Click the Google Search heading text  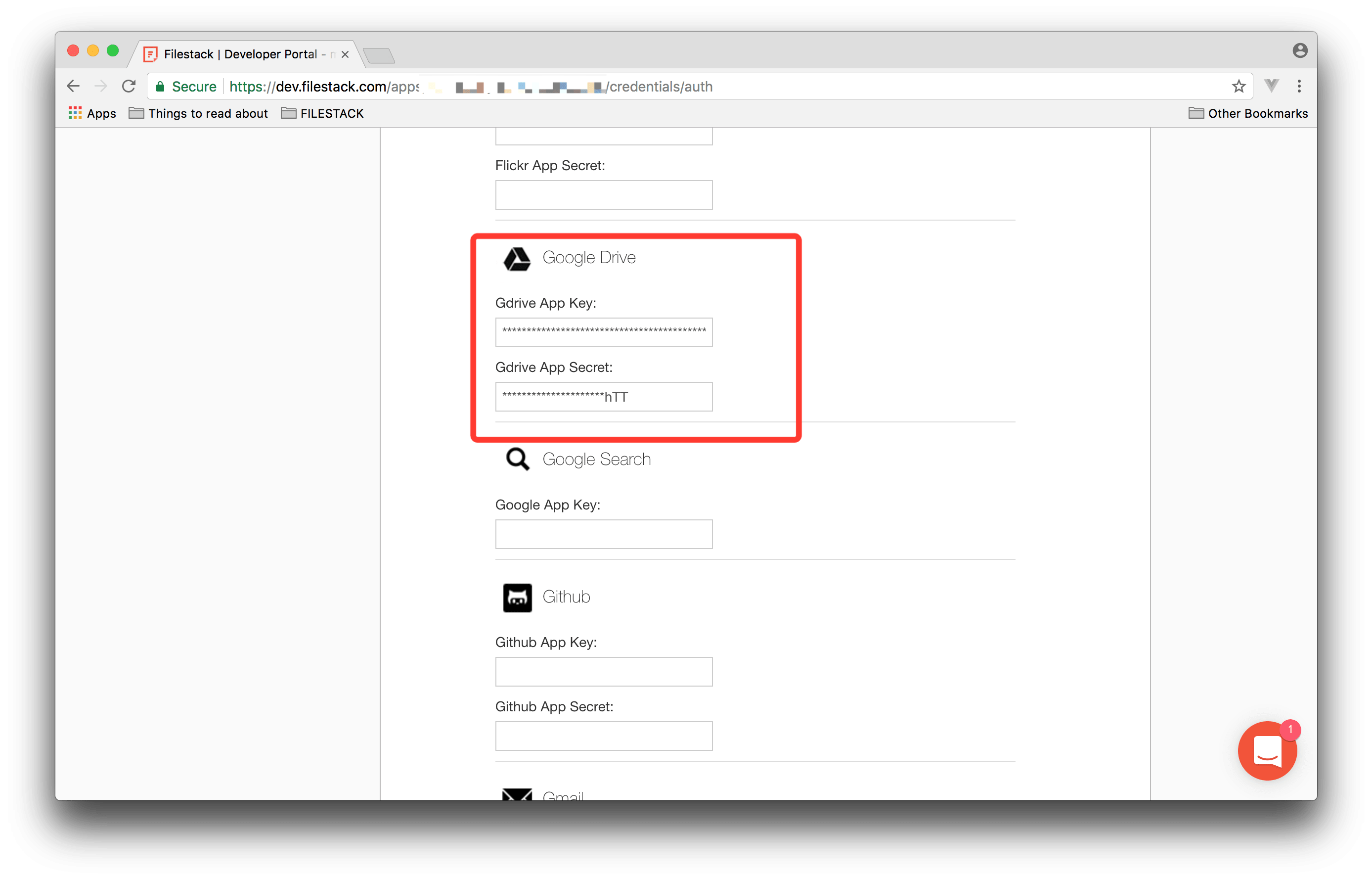pyautogui.click(x=596, y=460)
